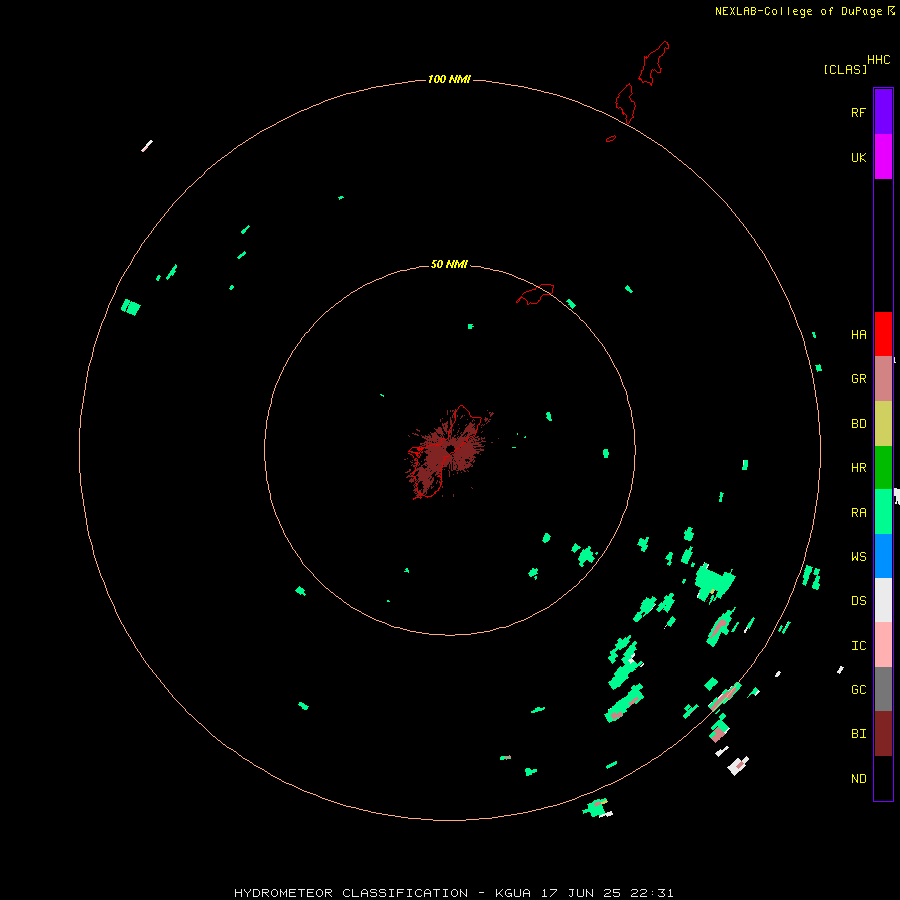Viewport: 900px width, 900px height.
Task: Click the RF purple legend swatch
Action: point(883,112)
